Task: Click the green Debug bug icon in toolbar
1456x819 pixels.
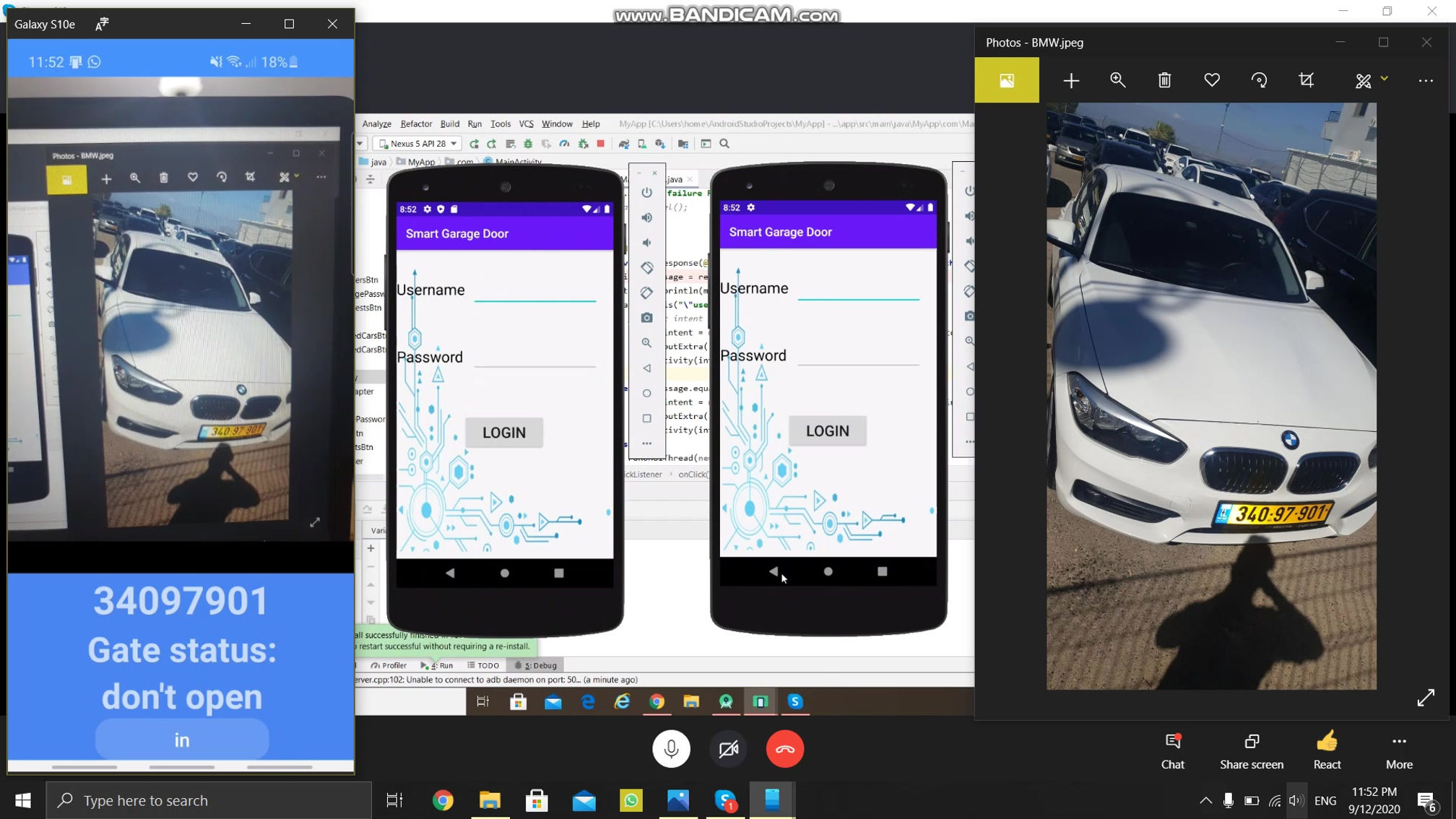Action: click(528, 144)
